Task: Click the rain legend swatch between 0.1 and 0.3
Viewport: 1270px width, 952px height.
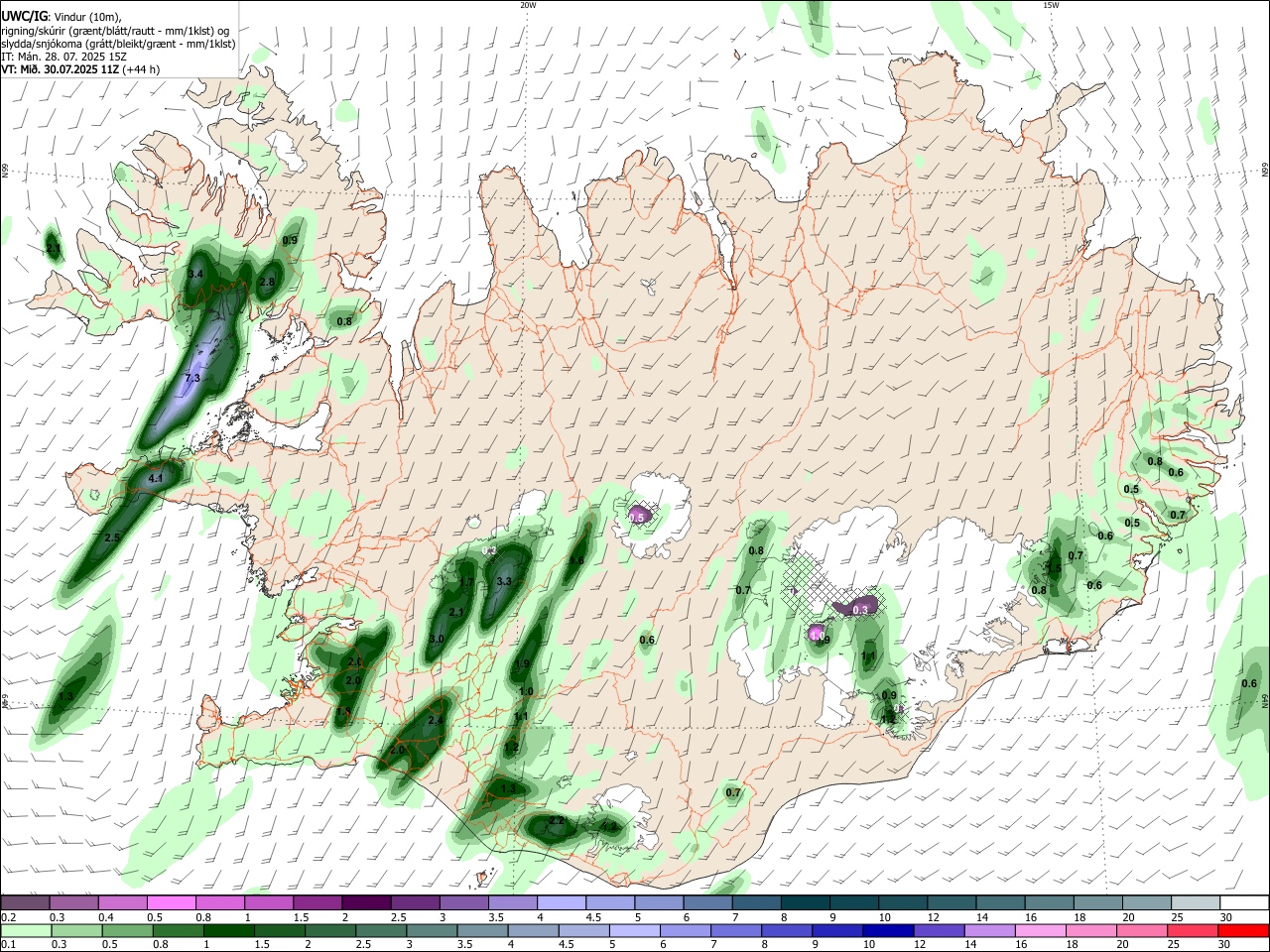Action: [x=25, y=930]
